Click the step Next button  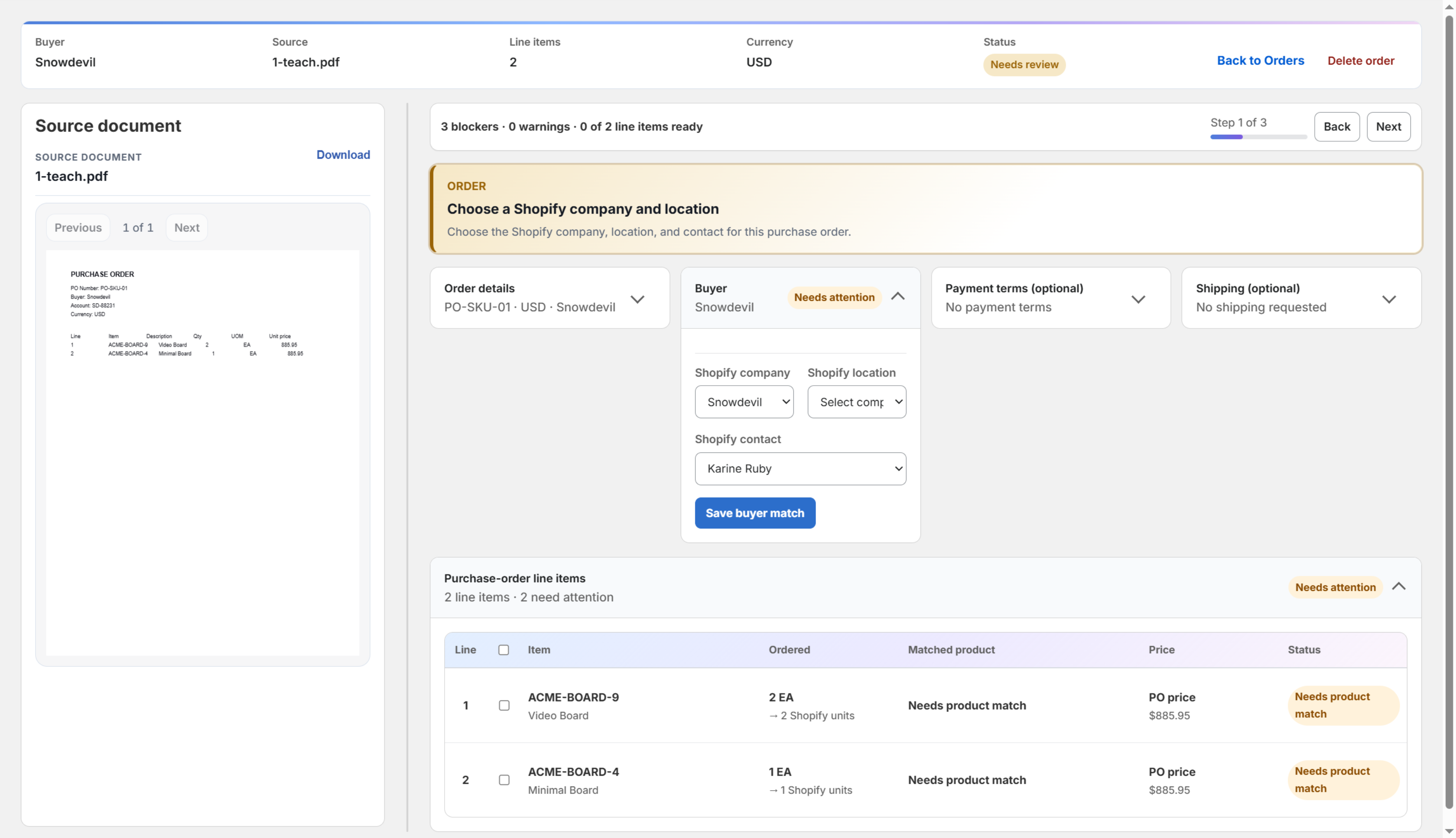pos(1388,127)
